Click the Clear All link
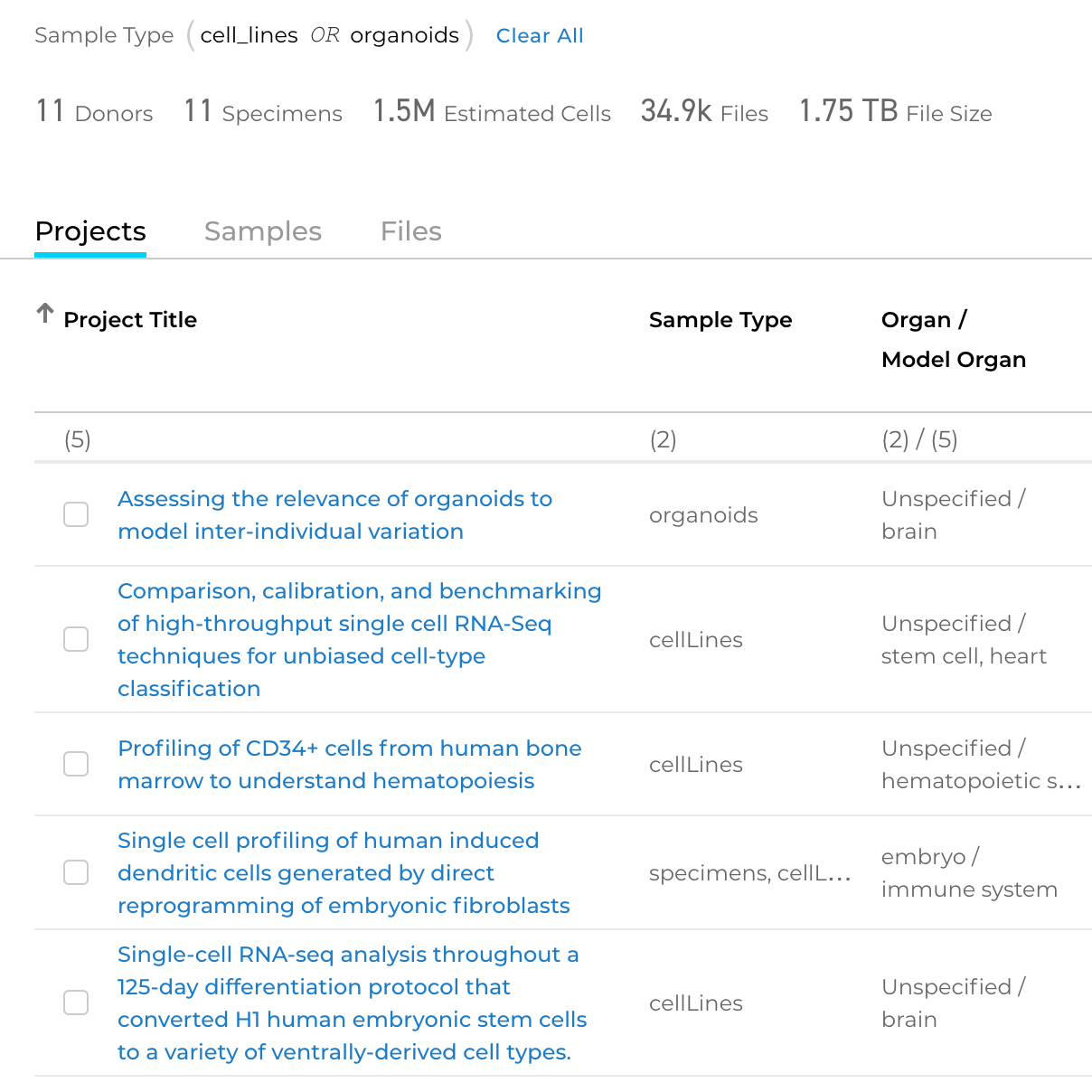Screen dimensions: 1092x1092 click(x=540, y=35)
